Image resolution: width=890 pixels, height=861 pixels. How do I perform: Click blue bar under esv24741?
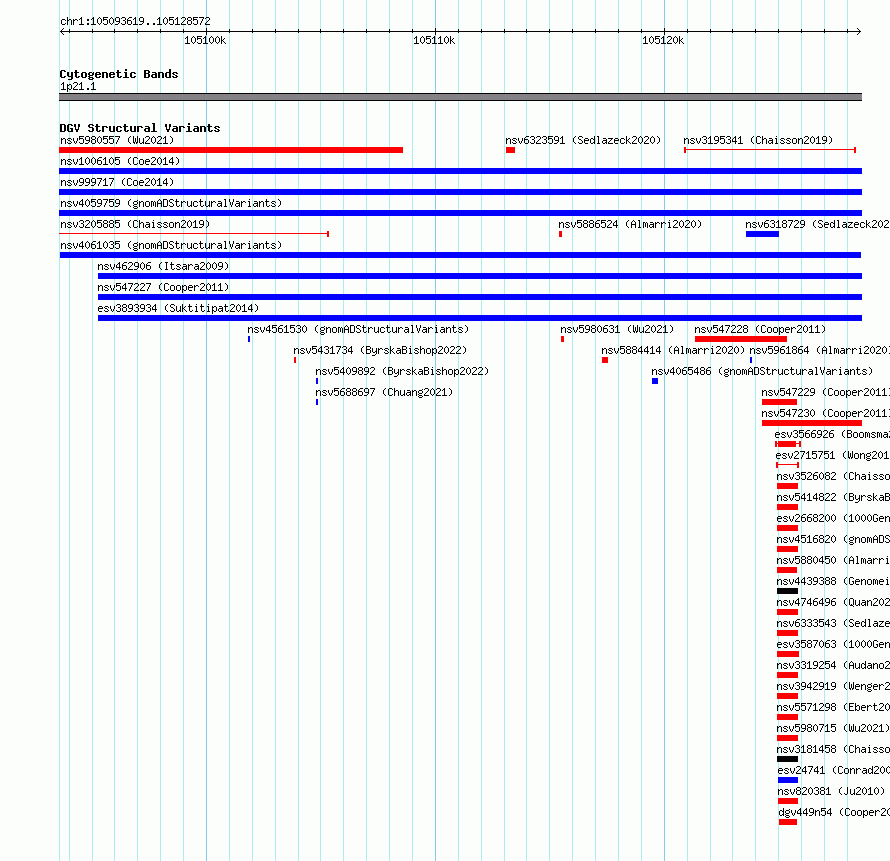tap(788, 780)
